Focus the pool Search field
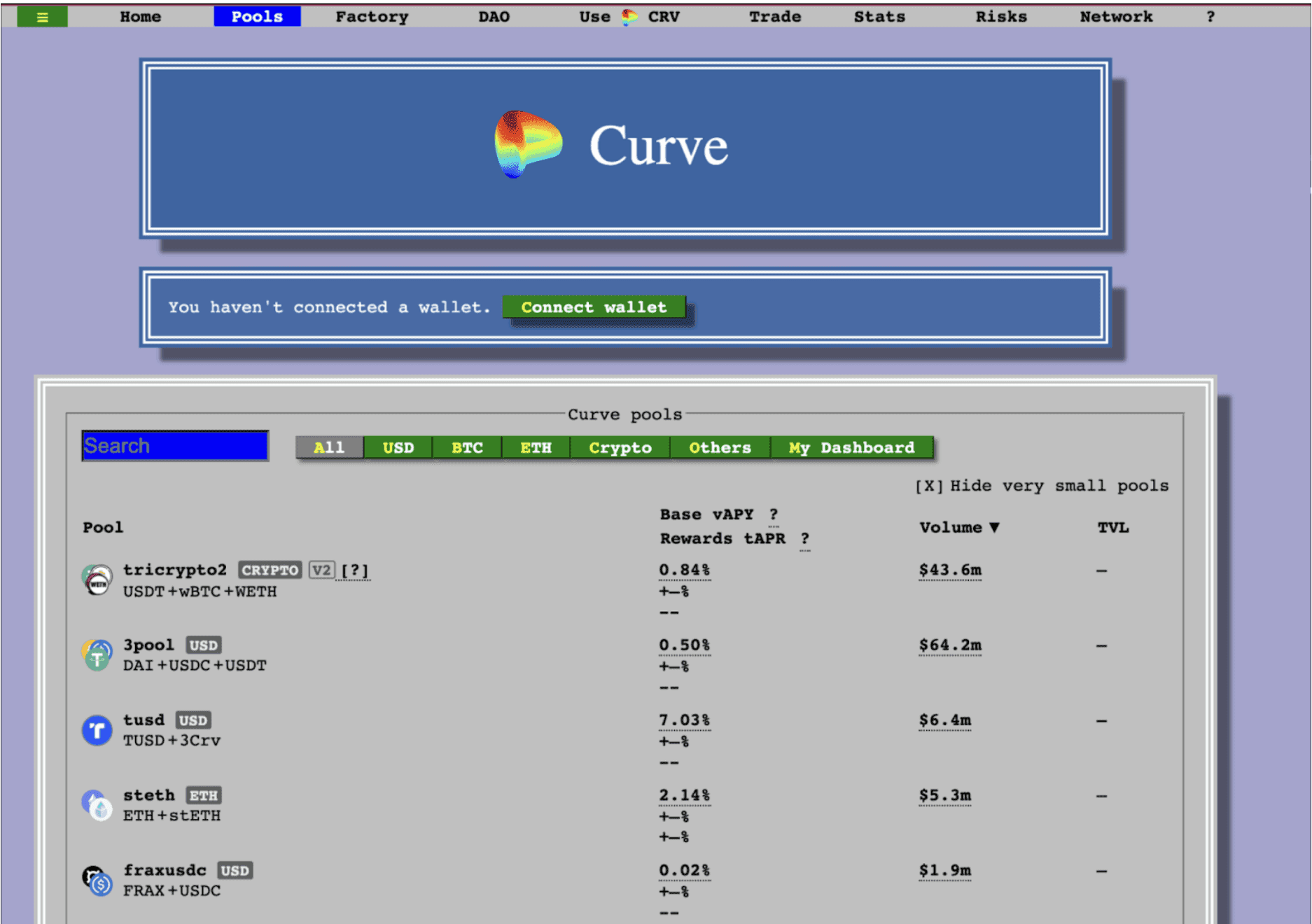This screenshot has width=1312, height=924. coord(175,446)
